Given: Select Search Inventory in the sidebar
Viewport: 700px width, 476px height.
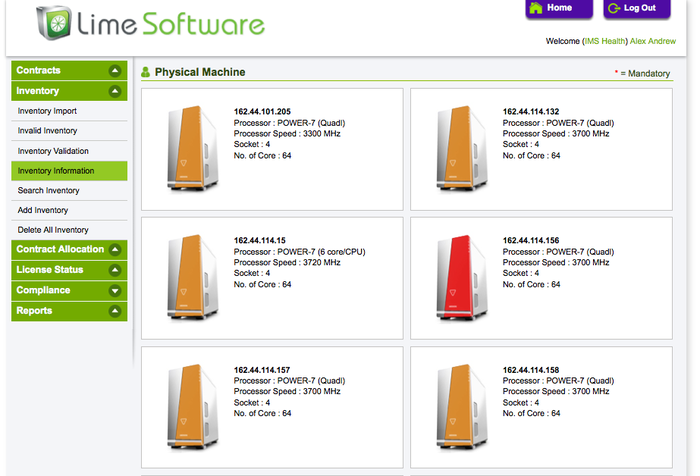Looking at the screenshot, I should (49, 190).
